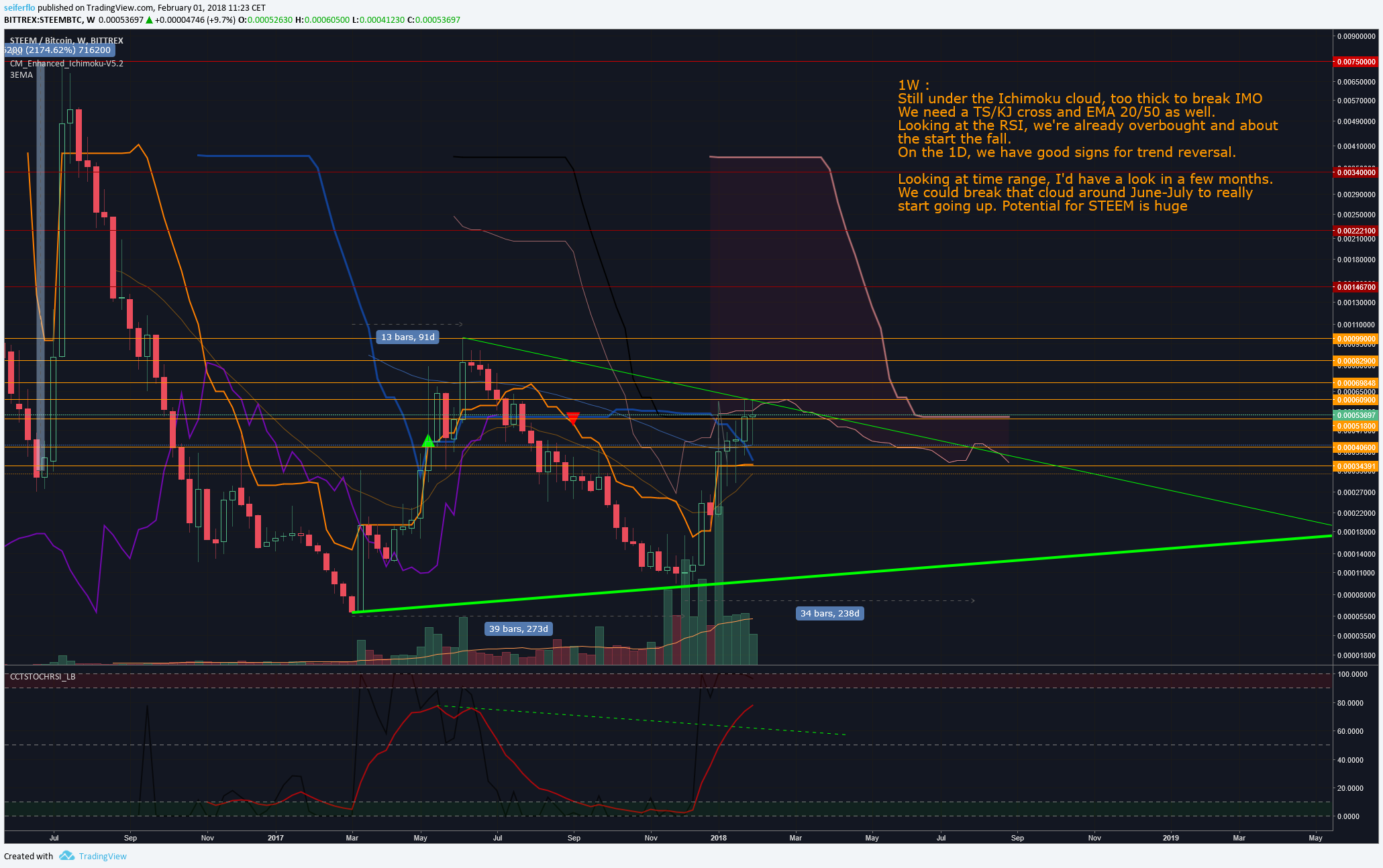Click the 'STEEM / Bitcoin, W, BITTREX' chart title
This screenshot has height=868, width=1383.
click(66, 40)
